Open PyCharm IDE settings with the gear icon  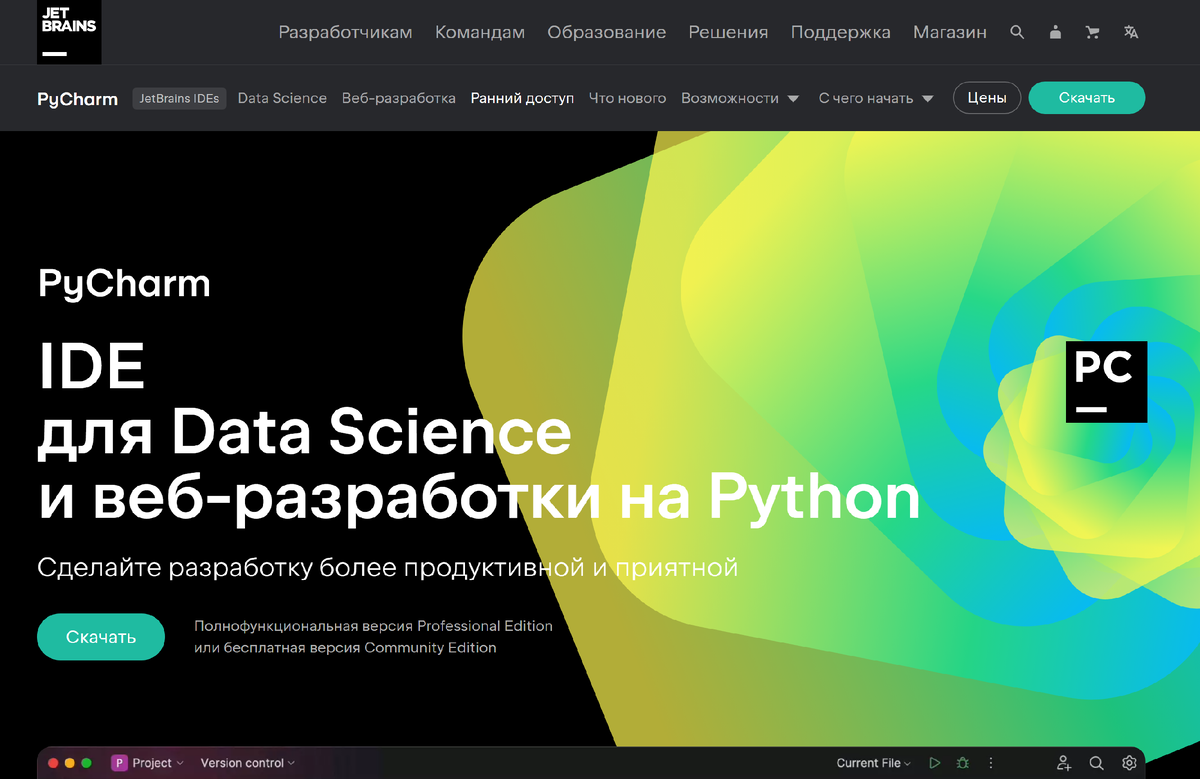click(x=1129, y=762)
